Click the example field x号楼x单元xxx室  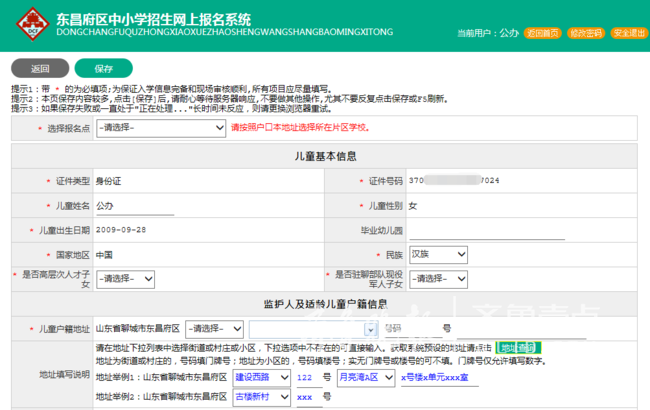[x=439, y=378]
